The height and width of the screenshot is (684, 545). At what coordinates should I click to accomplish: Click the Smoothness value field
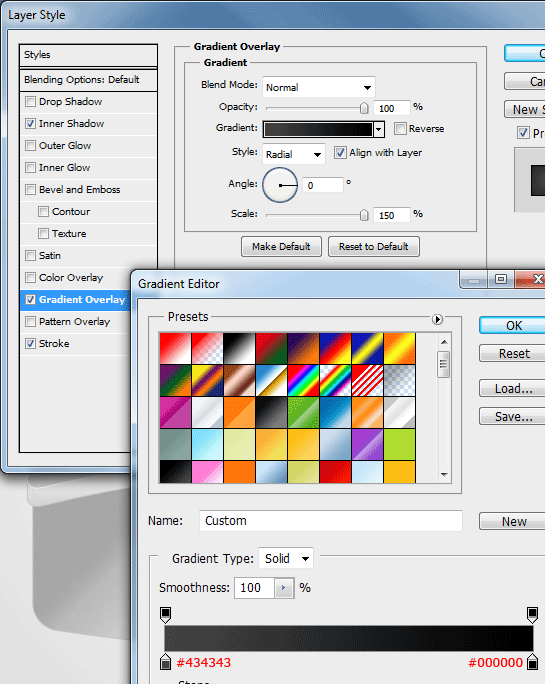tap(254, 588)
